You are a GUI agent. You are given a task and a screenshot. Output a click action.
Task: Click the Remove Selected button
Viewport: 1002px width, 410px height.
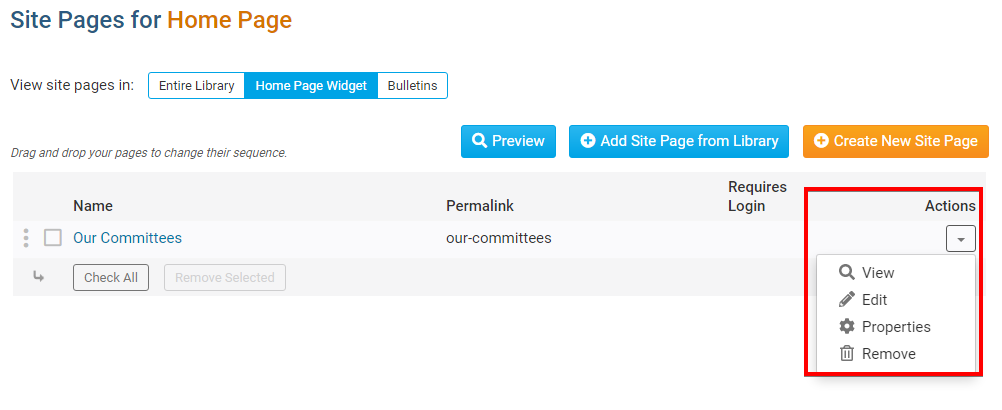click(225, 277)
